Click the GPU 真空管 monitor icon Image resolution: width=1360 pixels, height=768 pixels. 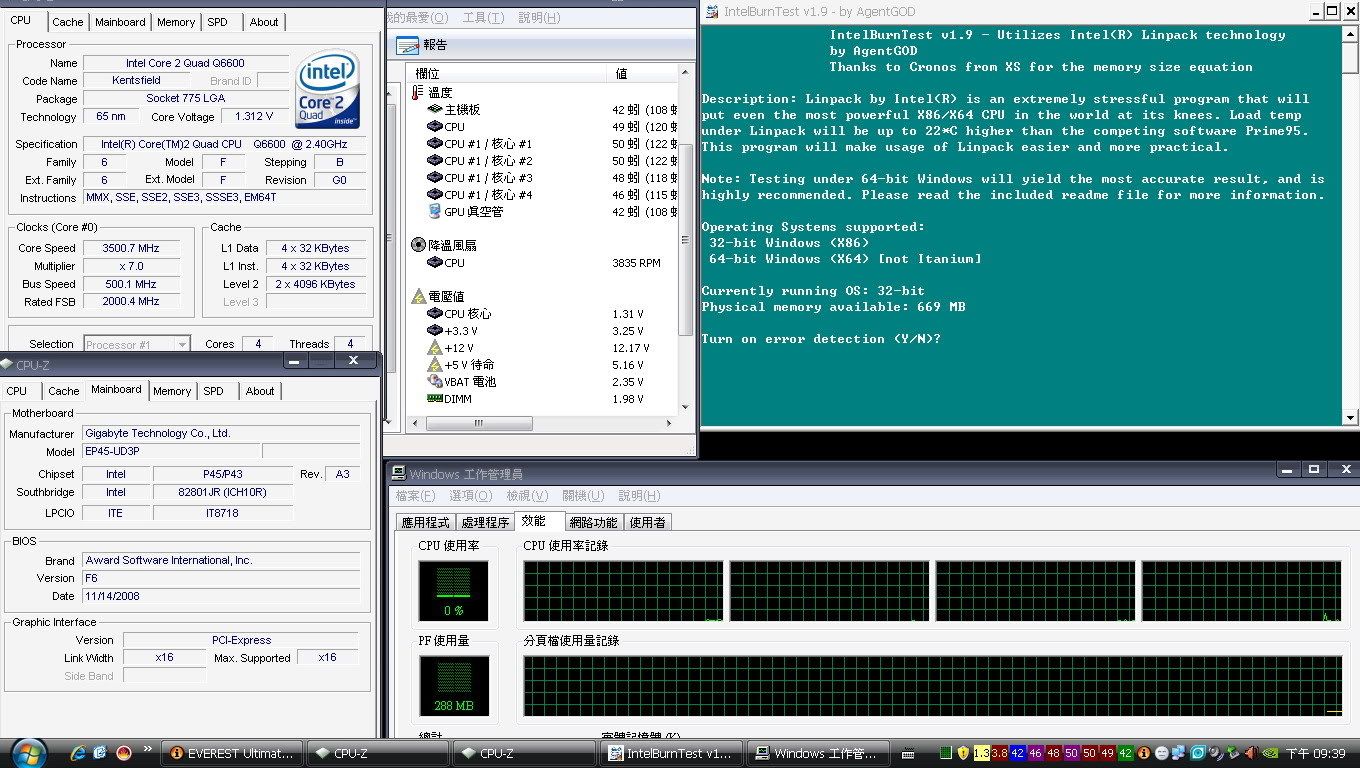point(435,211)
